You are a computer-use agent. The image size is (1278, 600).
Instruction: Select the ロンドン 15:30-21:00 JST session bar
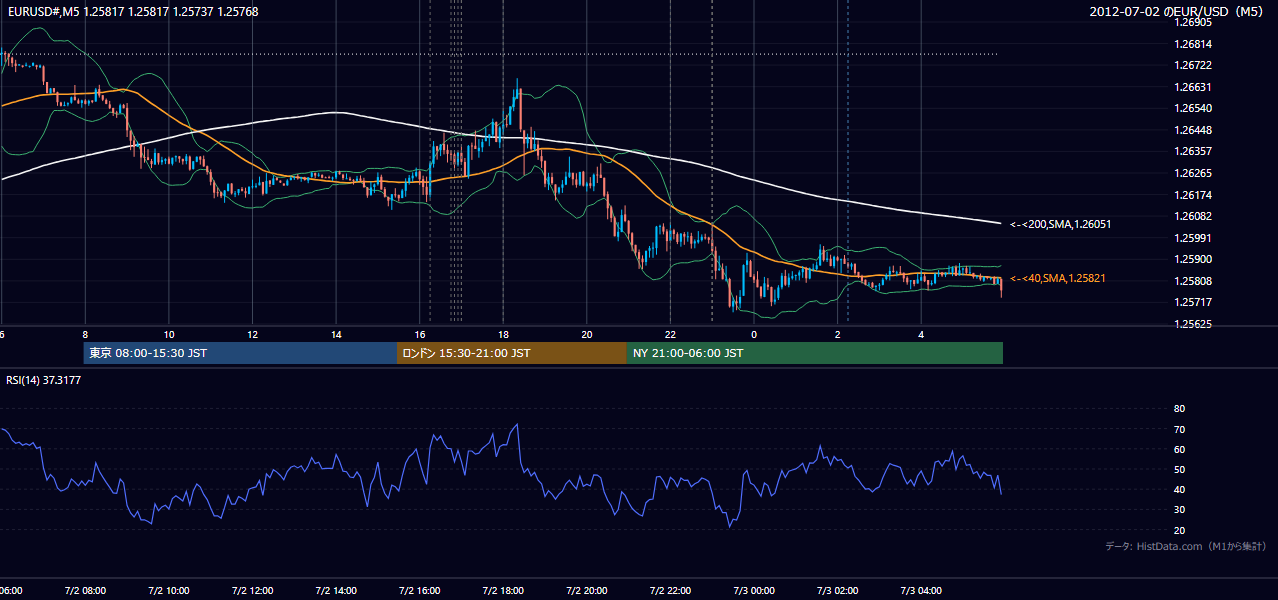tap(512, 353)
